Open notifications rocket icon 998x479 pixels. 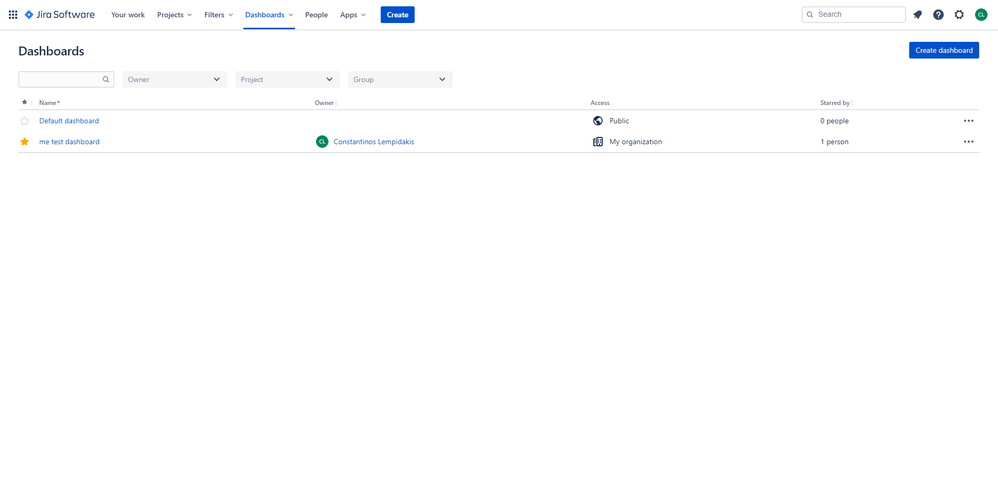coord(917,15)
